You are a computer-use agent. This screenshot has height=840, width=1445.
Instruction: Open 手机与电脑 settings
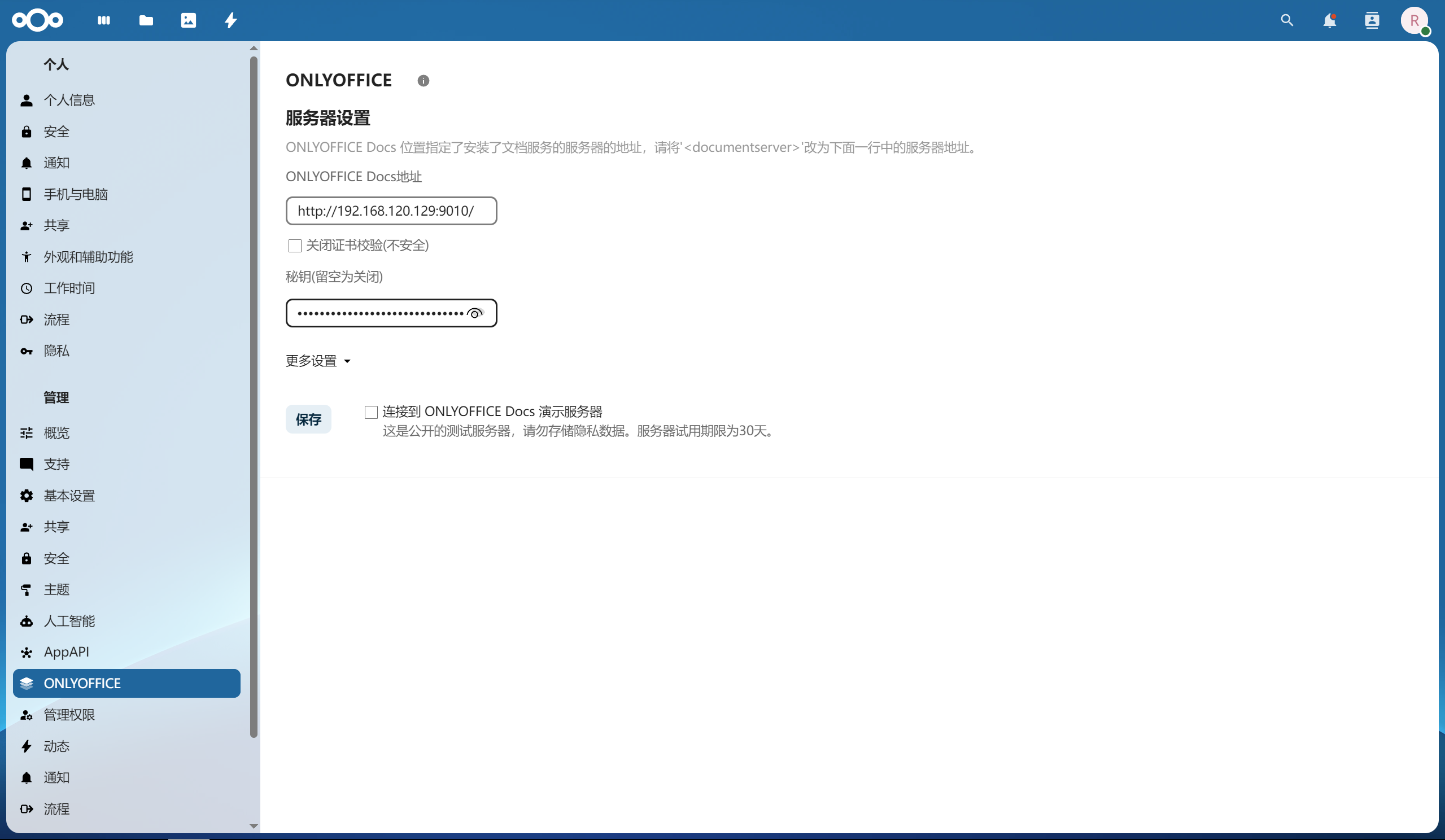[x=126, y=194]
